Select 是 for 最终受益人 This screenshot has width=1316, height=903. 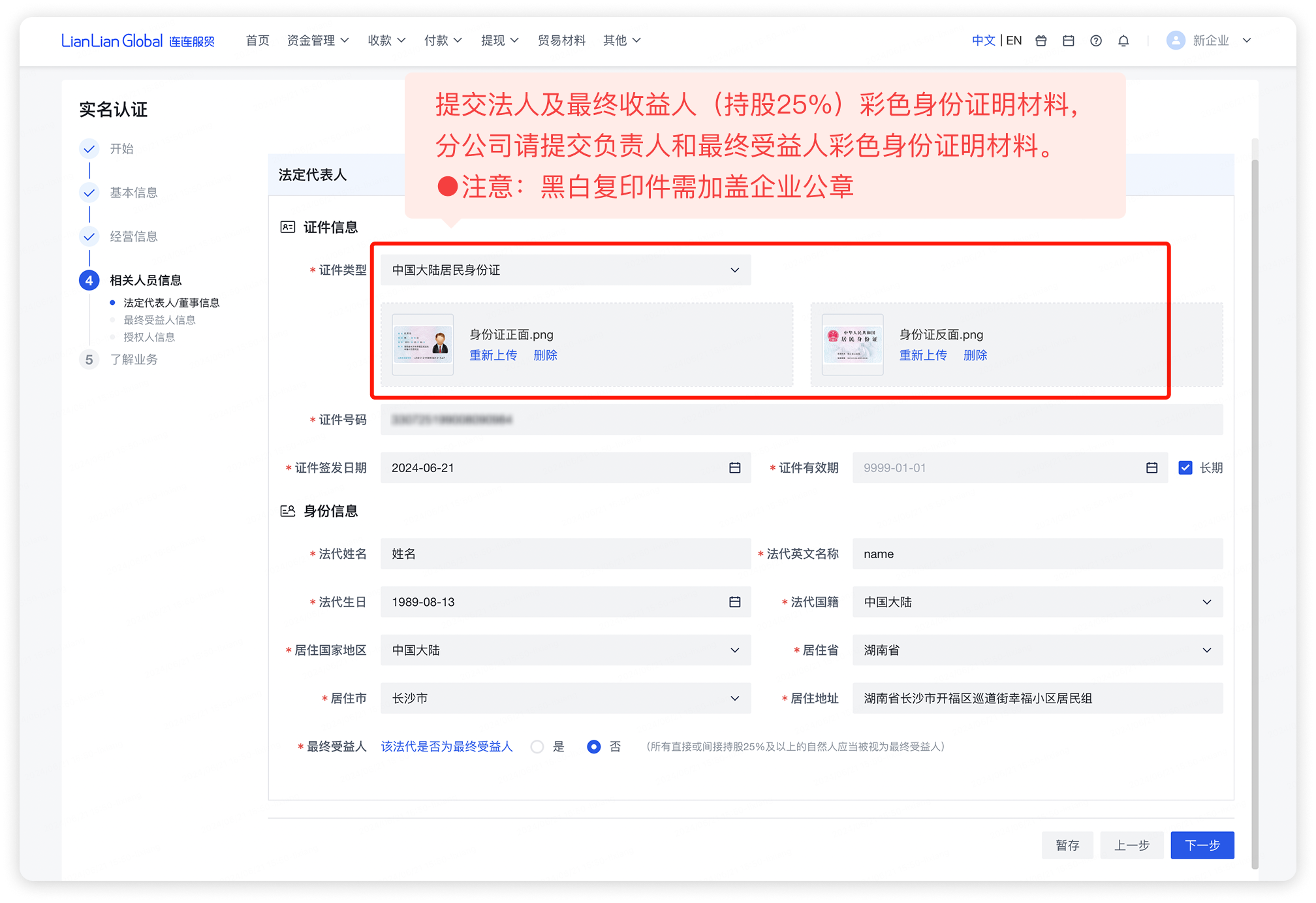537,746
